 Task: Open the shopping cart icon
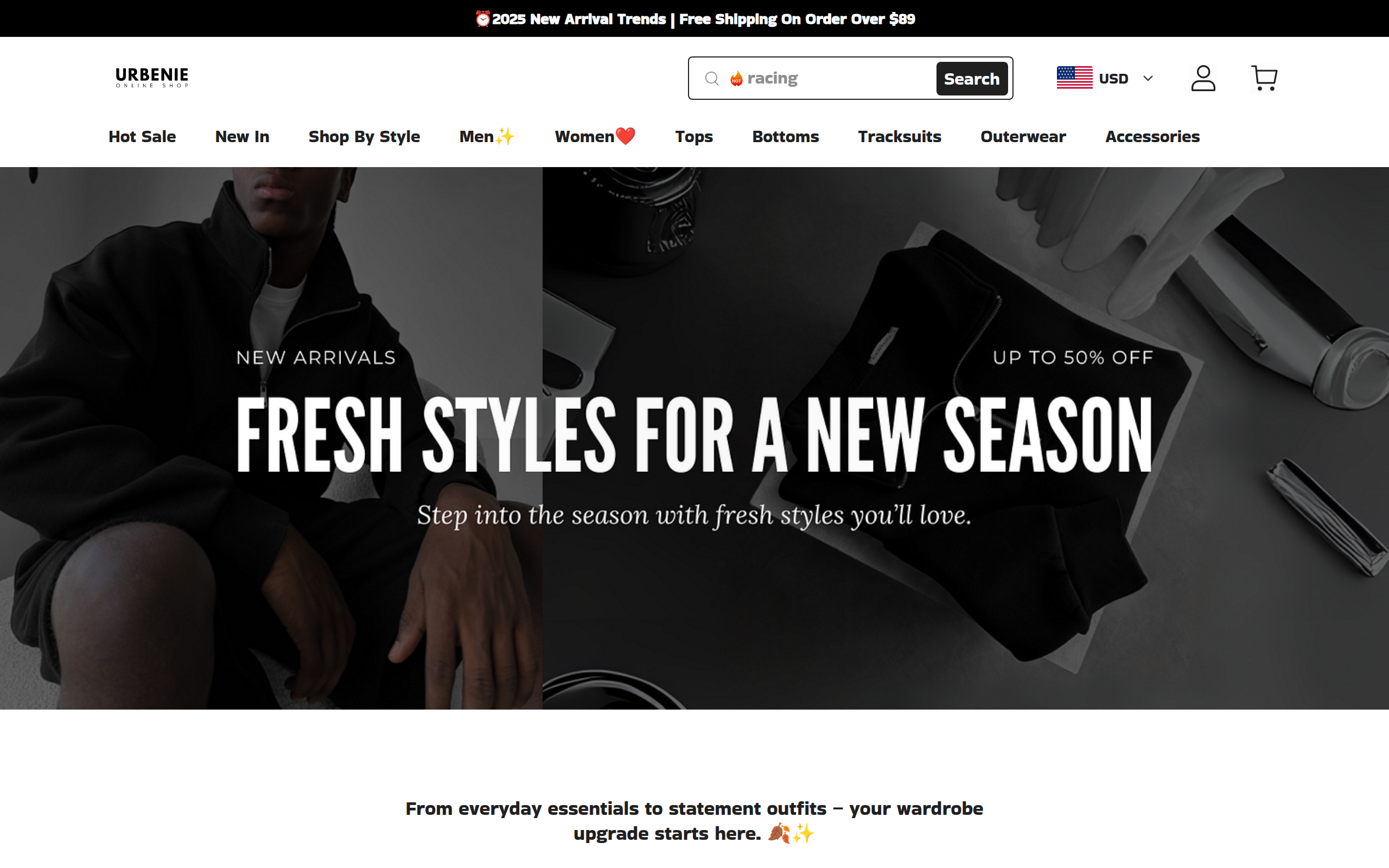point(1264,78)
